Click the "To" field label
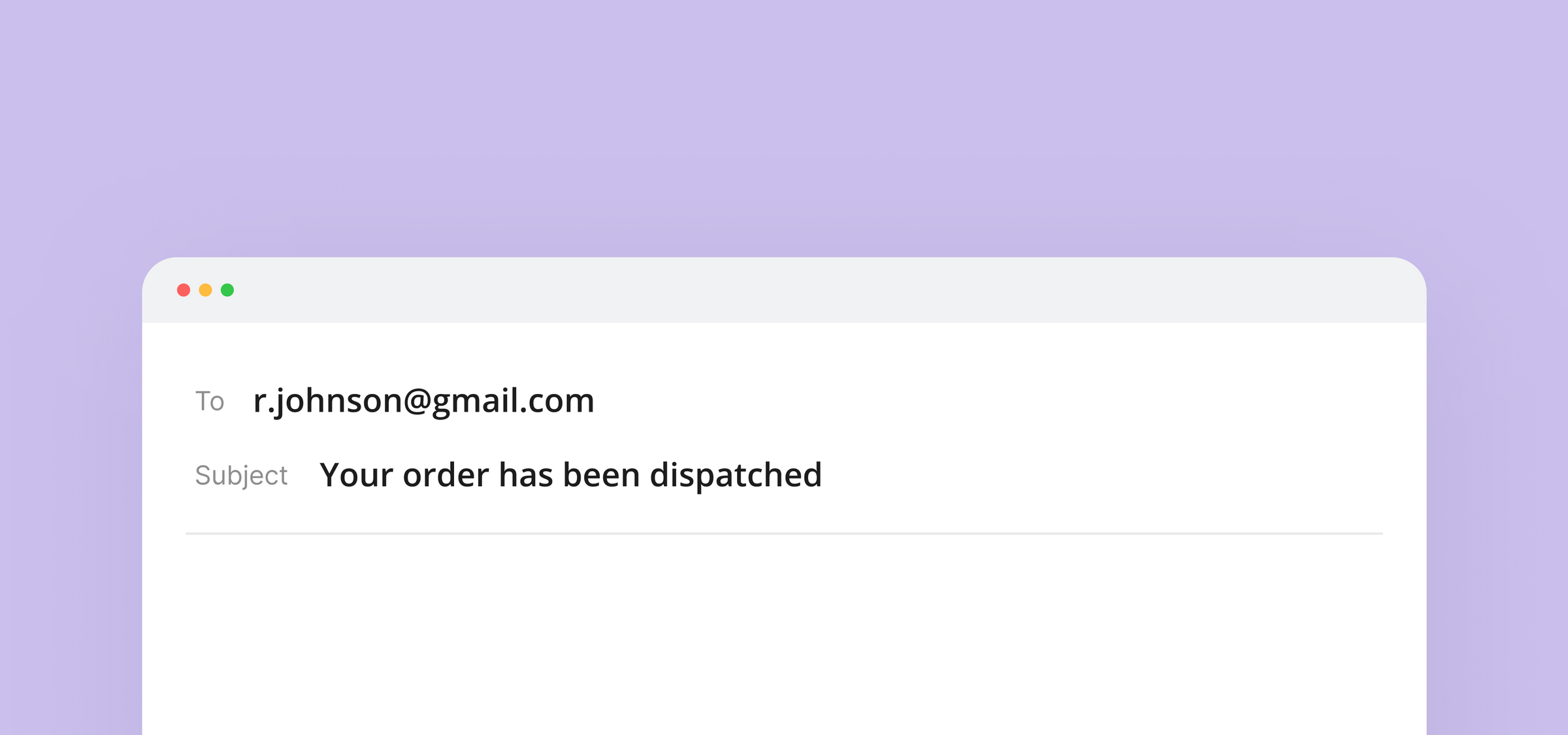The height and width of the screenshot is (735, 1568). click(209, 401)
